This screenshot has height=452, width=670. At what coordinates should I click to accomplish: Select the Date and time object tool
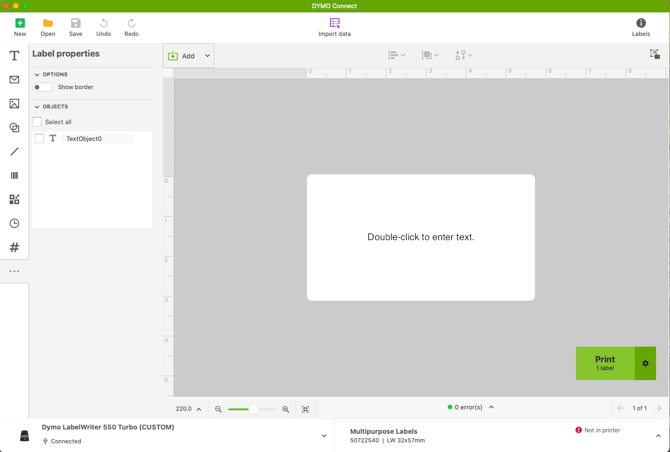click(x=14, y=224)
